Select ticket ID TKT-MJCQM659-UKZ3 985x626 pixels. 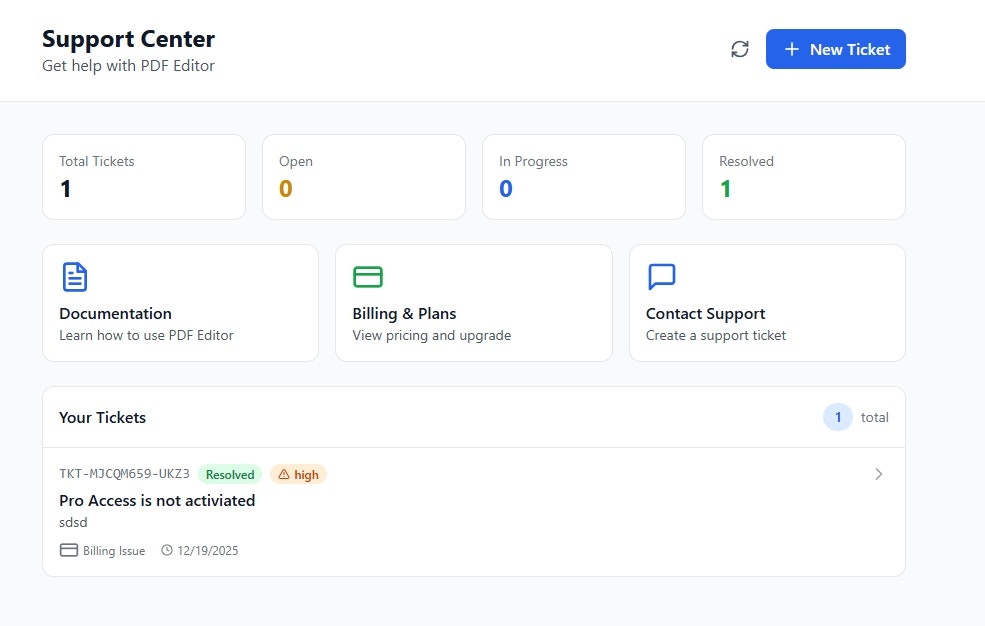[124, 474]
